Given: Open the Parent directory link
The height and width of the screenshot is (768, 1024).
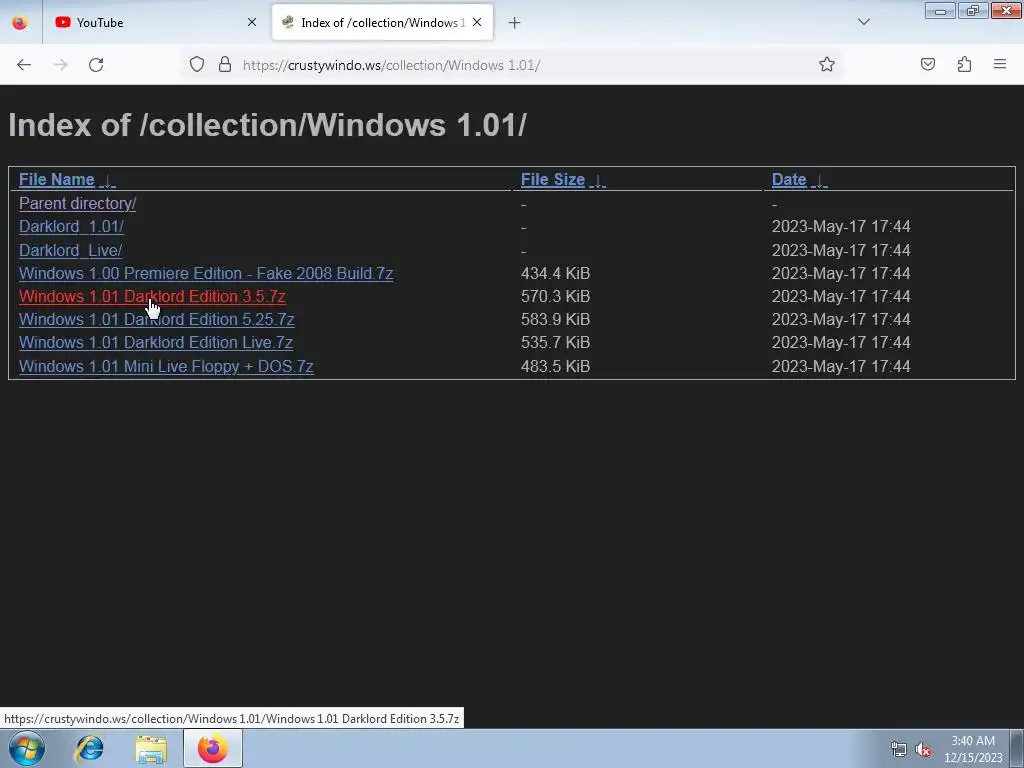Looking at the screenshot, I should click(x=77, y=204).
